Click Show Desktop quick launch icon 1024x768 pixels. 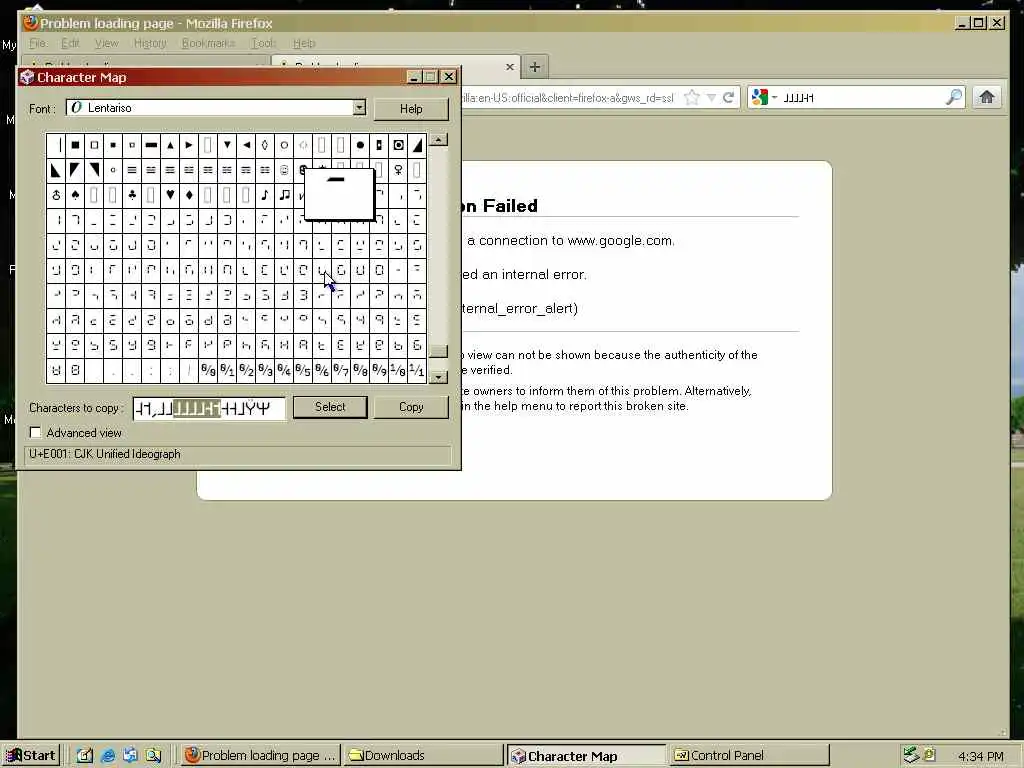[85, 756]
